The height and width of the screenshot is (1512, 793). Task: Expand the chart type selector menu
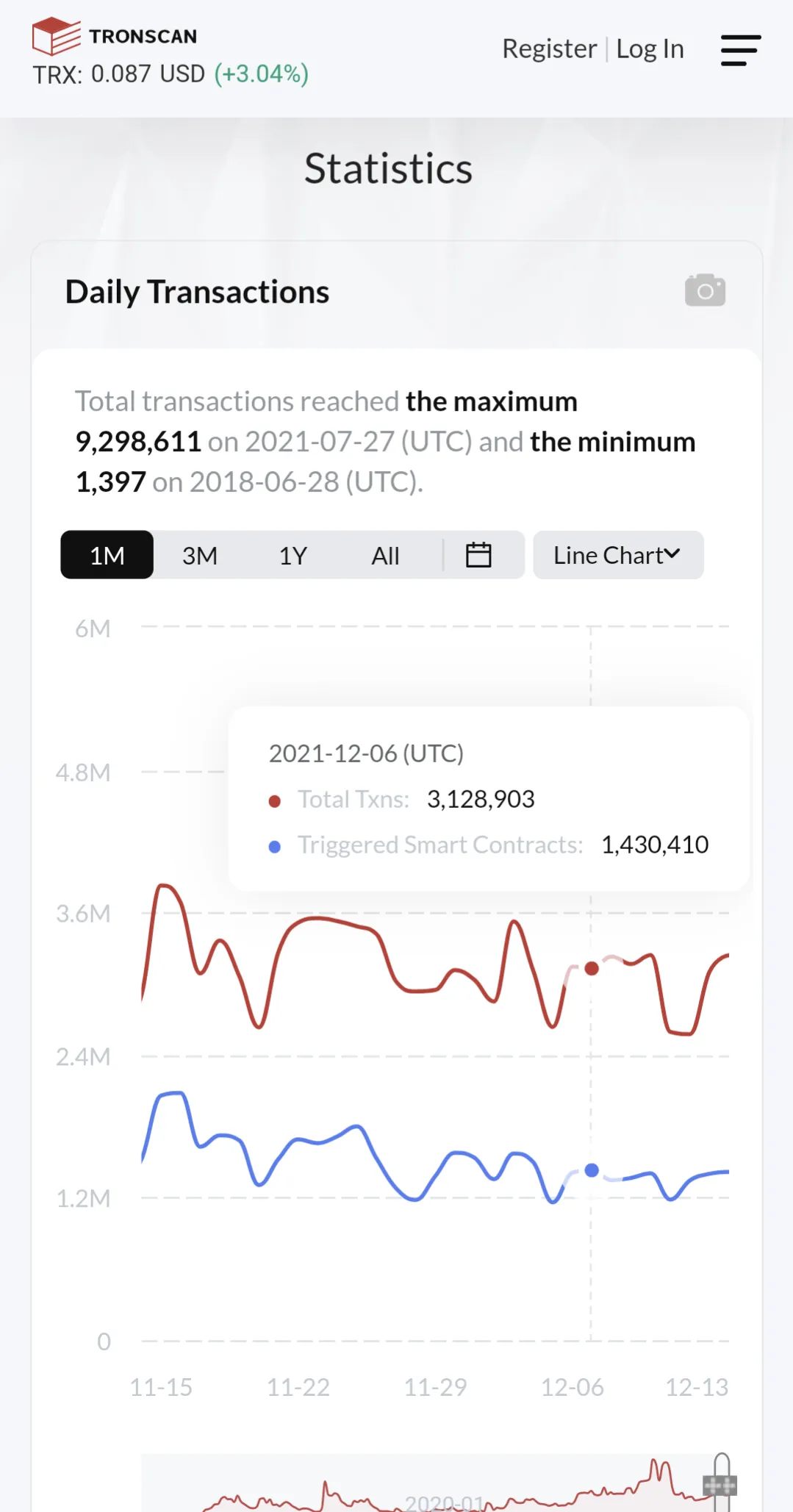coord(617,555)
